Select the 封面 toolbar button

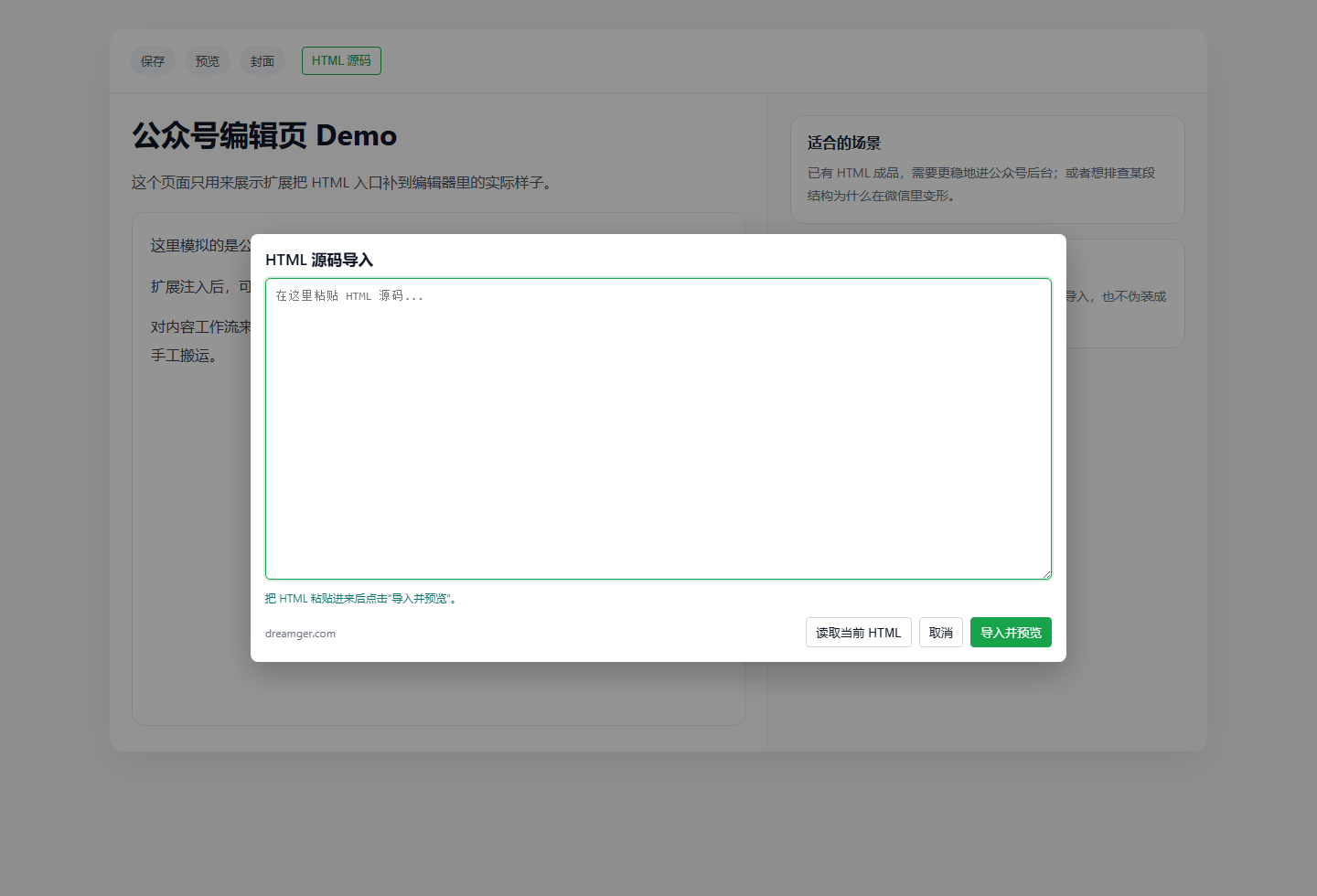click(262, 61)
